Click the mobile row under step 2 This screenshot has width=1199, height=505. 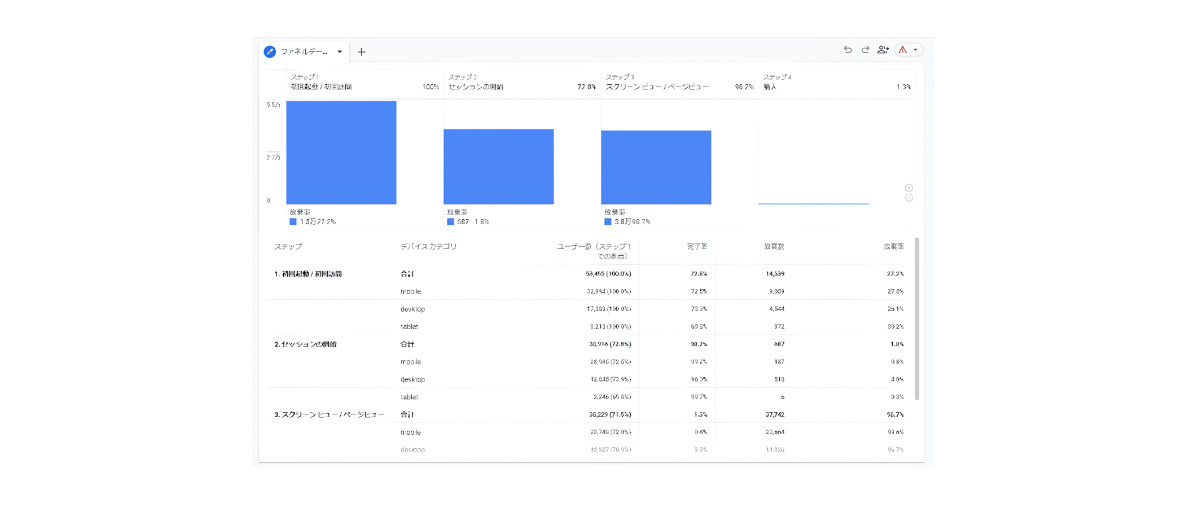tap(411, 362)
